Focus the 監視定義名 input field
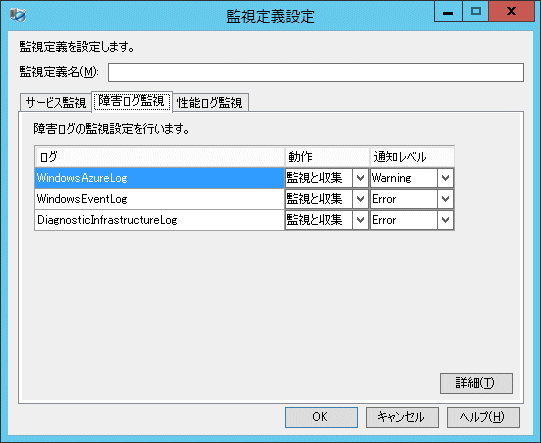Image resolution: width=541 pixels, height=443 pixels. pyautogui.click(x=316, y=72)
